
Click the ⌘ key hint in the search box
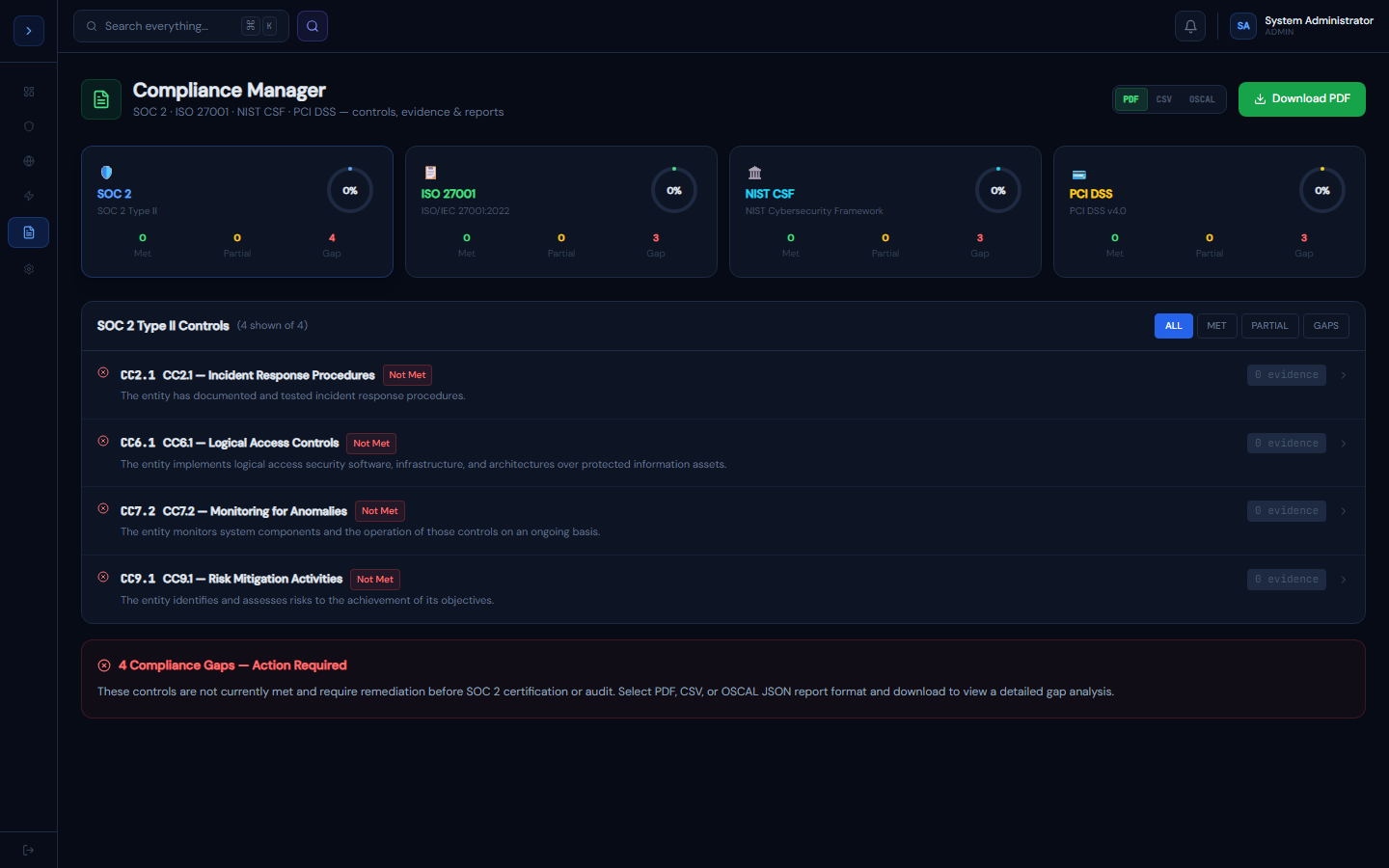[251, 26]
